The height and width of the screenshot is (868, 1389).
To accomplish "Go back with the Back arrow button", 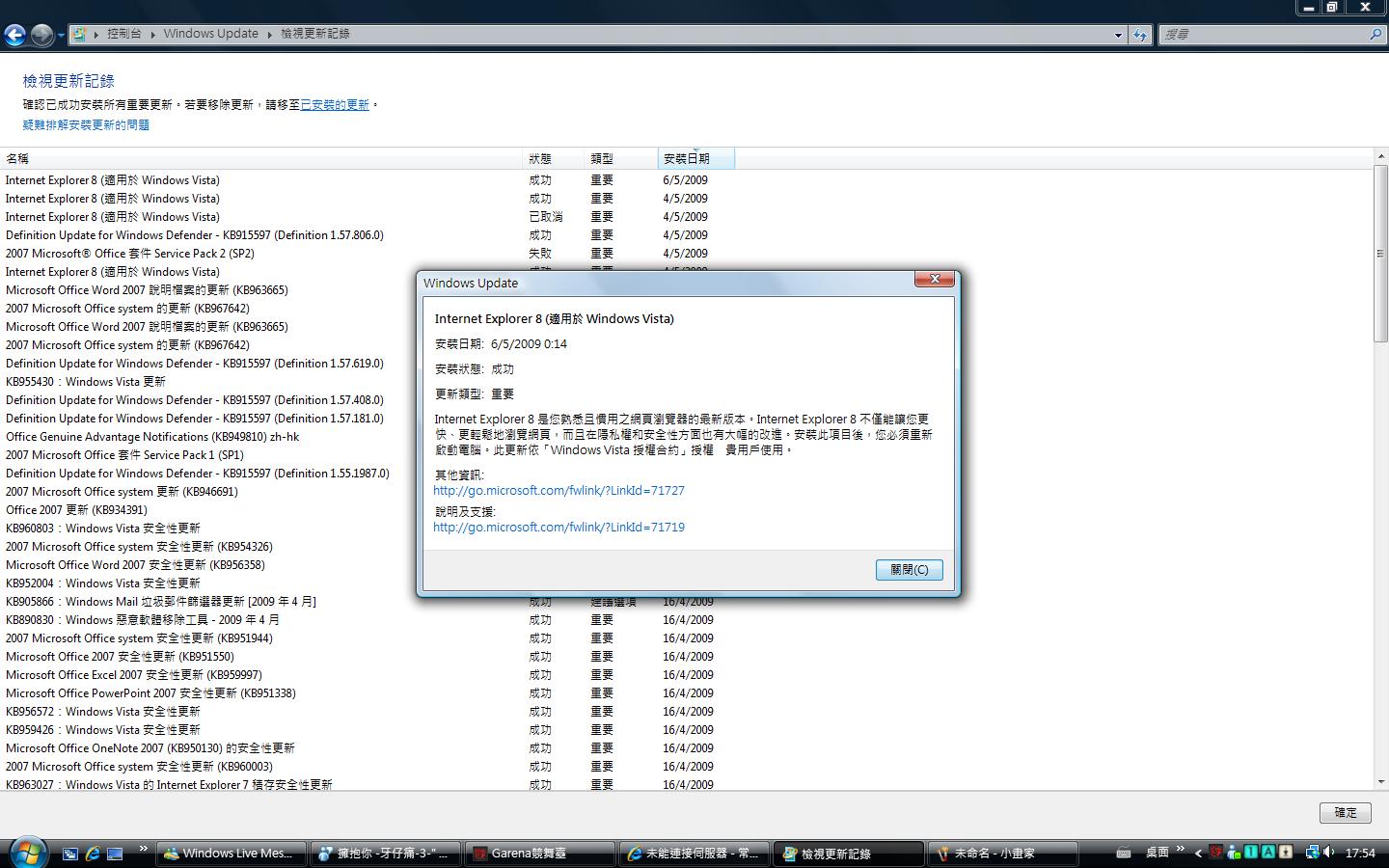I will pos(14,36).
